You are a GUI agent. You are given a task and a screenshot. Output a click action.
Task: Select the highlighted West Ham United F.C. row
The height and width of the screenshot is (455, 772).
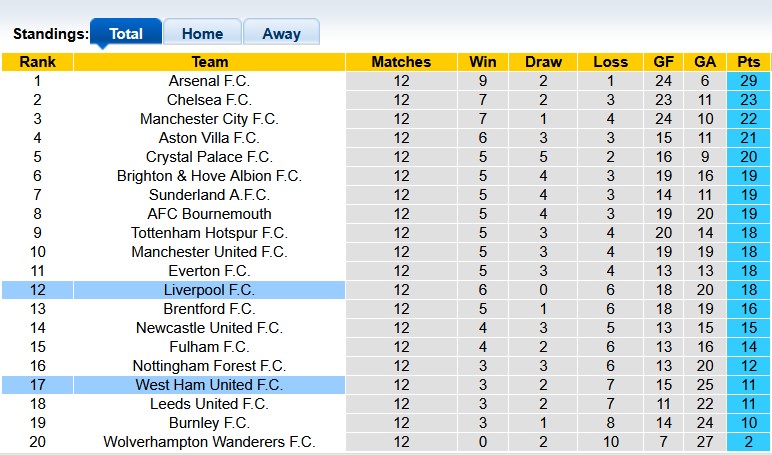tap(209, 385)
